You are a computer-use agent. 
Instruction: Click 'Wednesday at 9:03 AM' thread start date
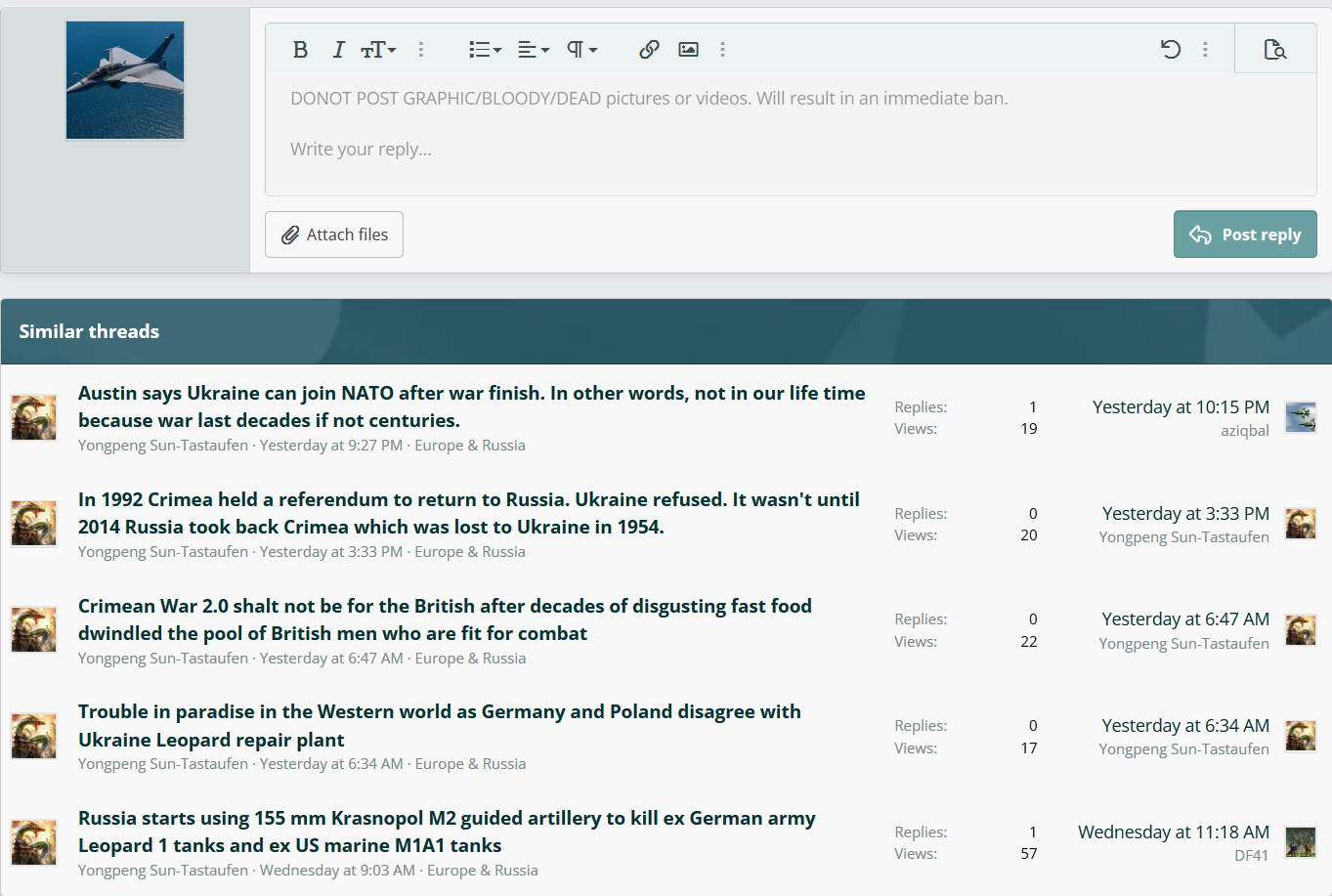(x=337, y=871)
